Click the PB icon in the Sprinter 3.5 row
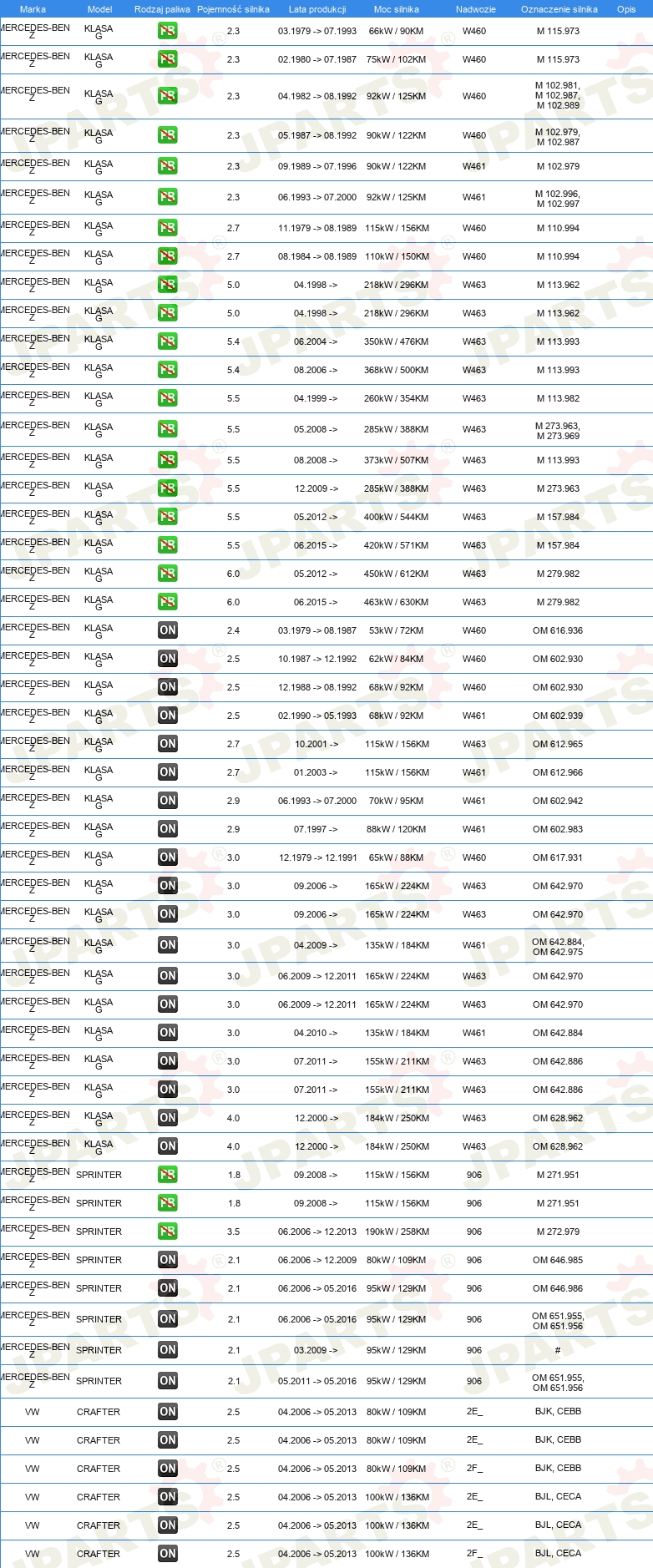This screenshot has width=653, height=1568. click(168, 1232)
